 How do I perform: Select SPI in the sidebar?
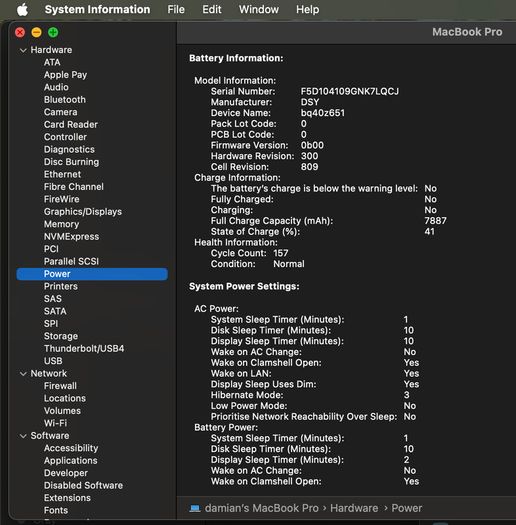pyautogui.click(x=51, y=323)
